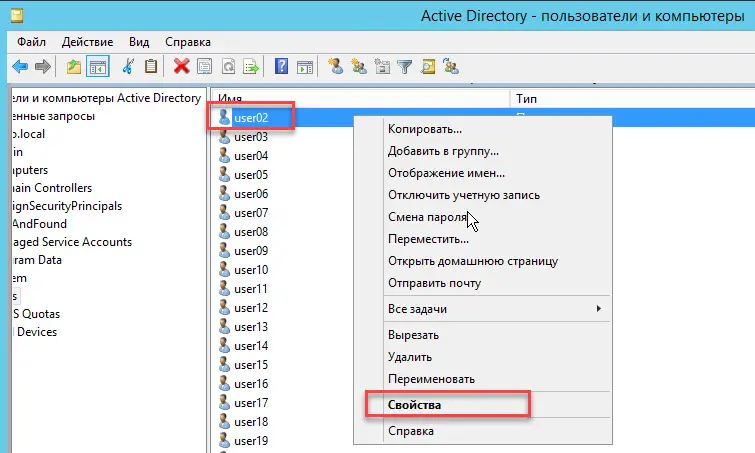Open Find objects magnifier toolbar icon
This screenshot has height=453, width=755.
(428, 66)
